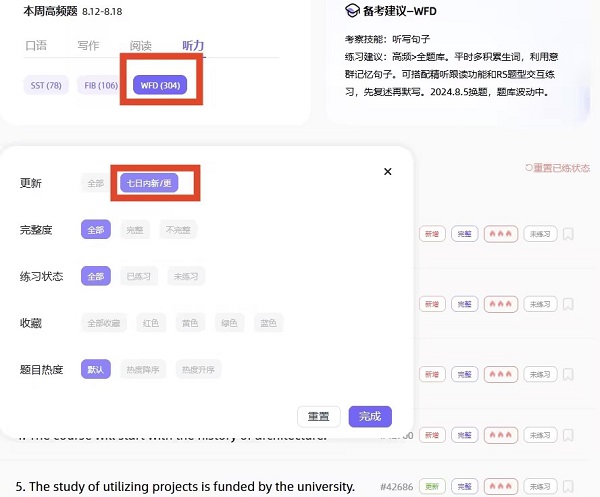
Task: Click the question ID #42686
Action: pos(396,487)
